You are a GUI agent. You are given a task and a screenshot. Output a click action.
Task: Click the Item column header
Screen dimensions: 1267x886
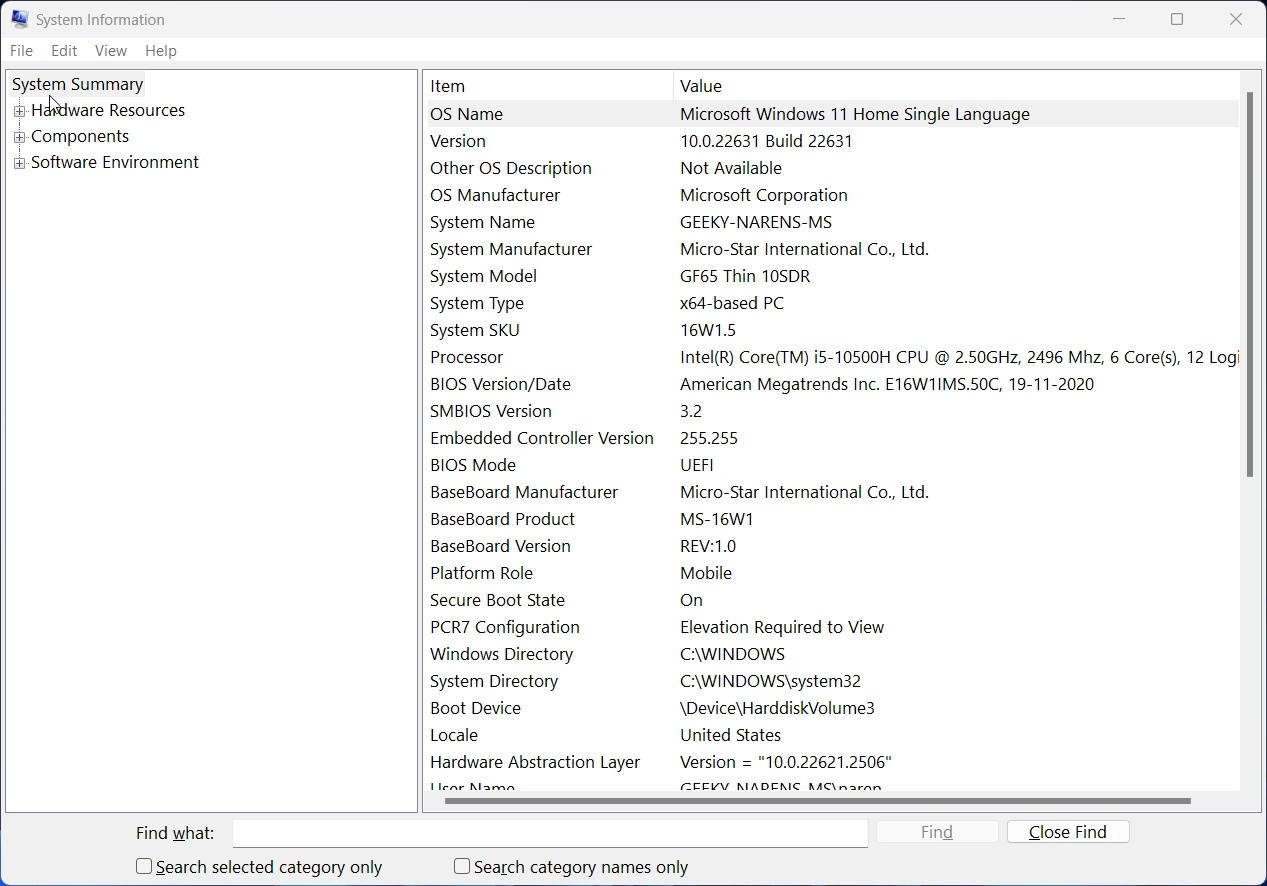[549, 86]
